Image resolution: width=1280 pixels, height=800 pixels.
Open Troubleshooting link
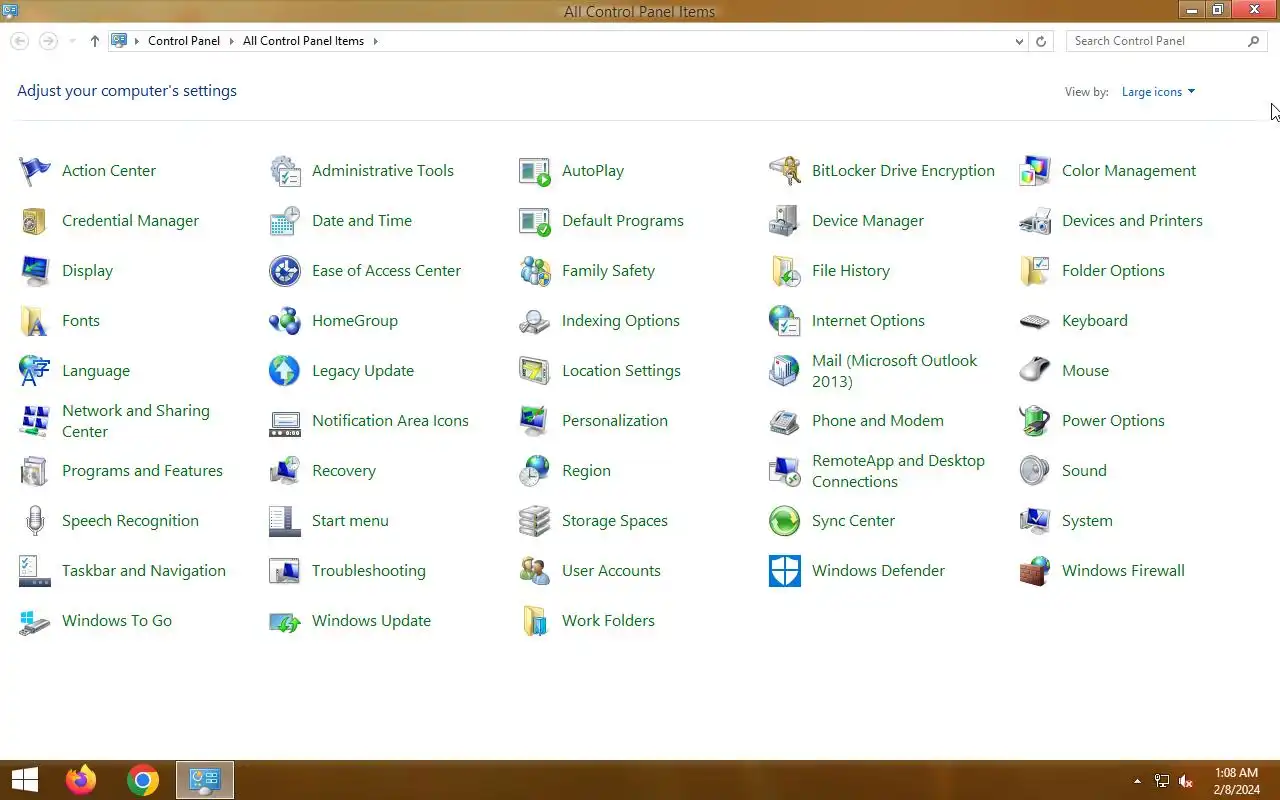[x=369, y=571]
